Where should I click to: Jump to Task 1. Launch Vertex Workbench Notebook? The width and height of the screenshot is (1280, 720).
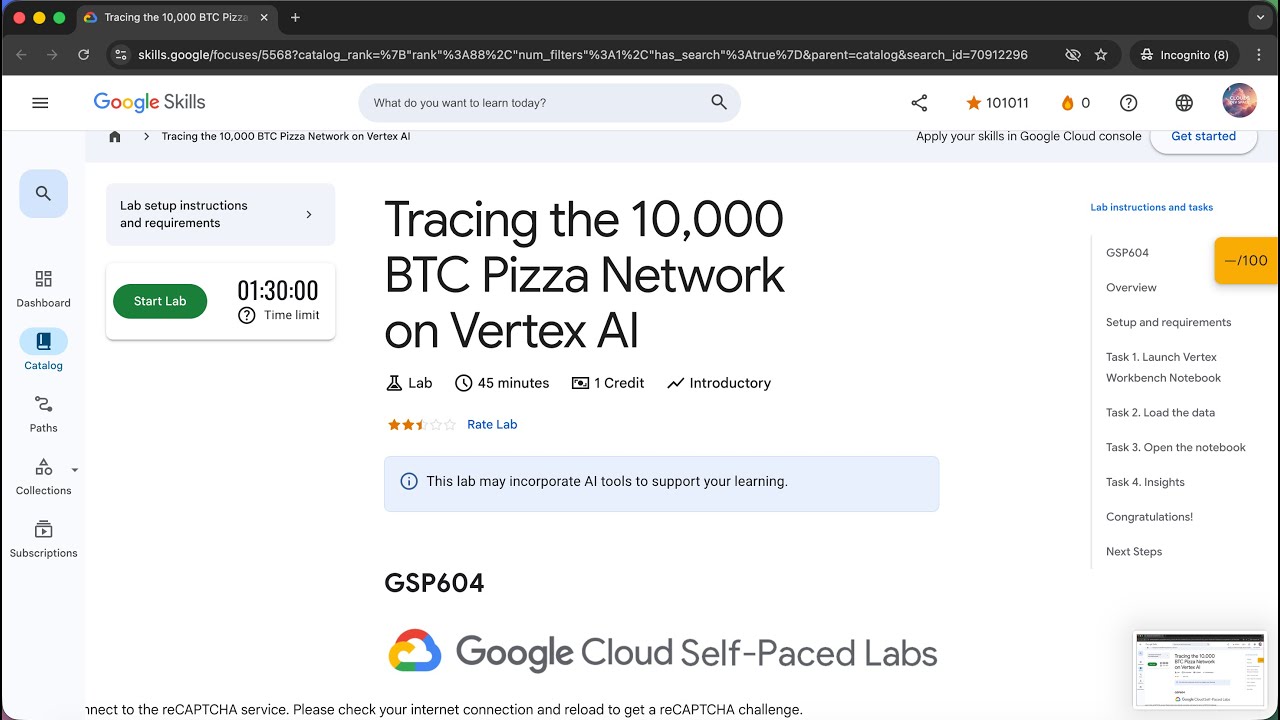pos(1163,367)
